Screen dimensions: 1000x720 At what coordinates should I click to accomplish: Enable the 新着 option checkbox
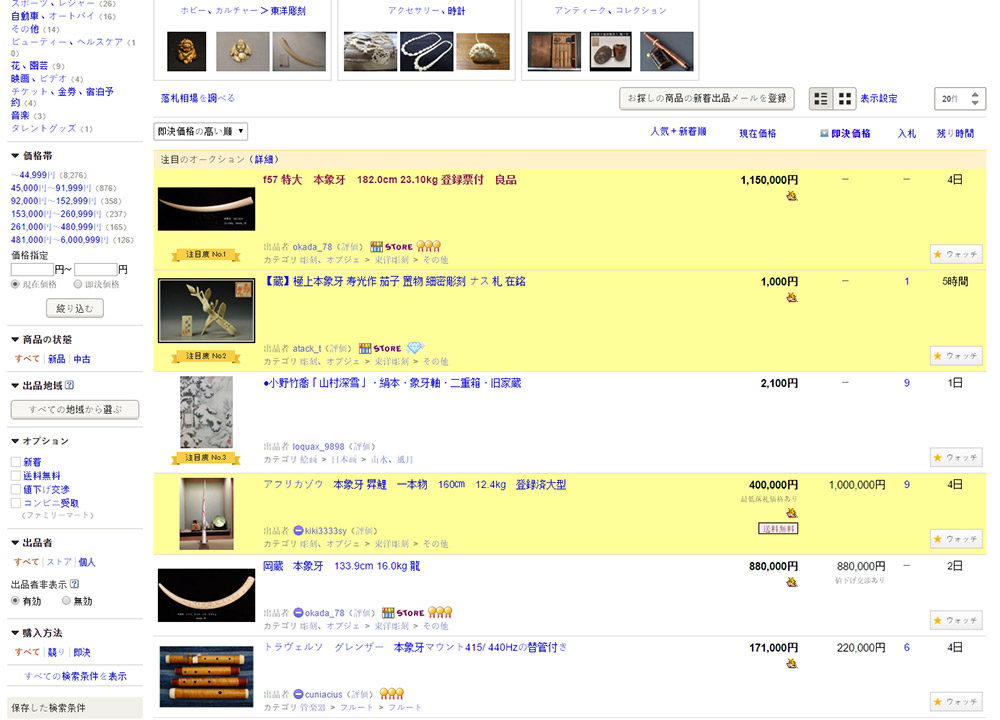pyautogui.click(x=16, y=462)
